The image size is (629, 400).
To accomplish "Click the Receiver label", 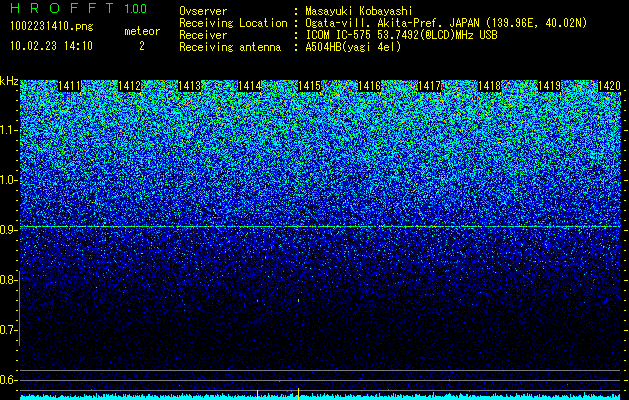I will tap(203, 35).
